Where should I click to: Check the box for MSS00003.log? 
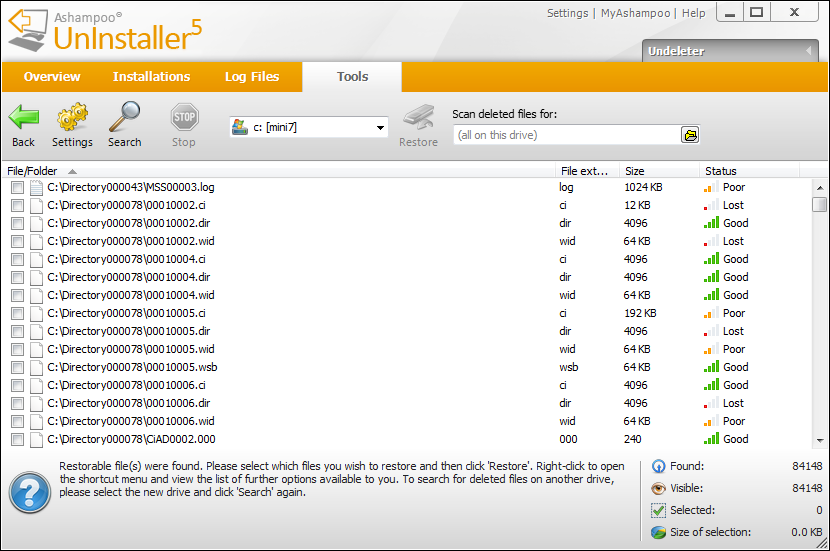tap(17, 187)
